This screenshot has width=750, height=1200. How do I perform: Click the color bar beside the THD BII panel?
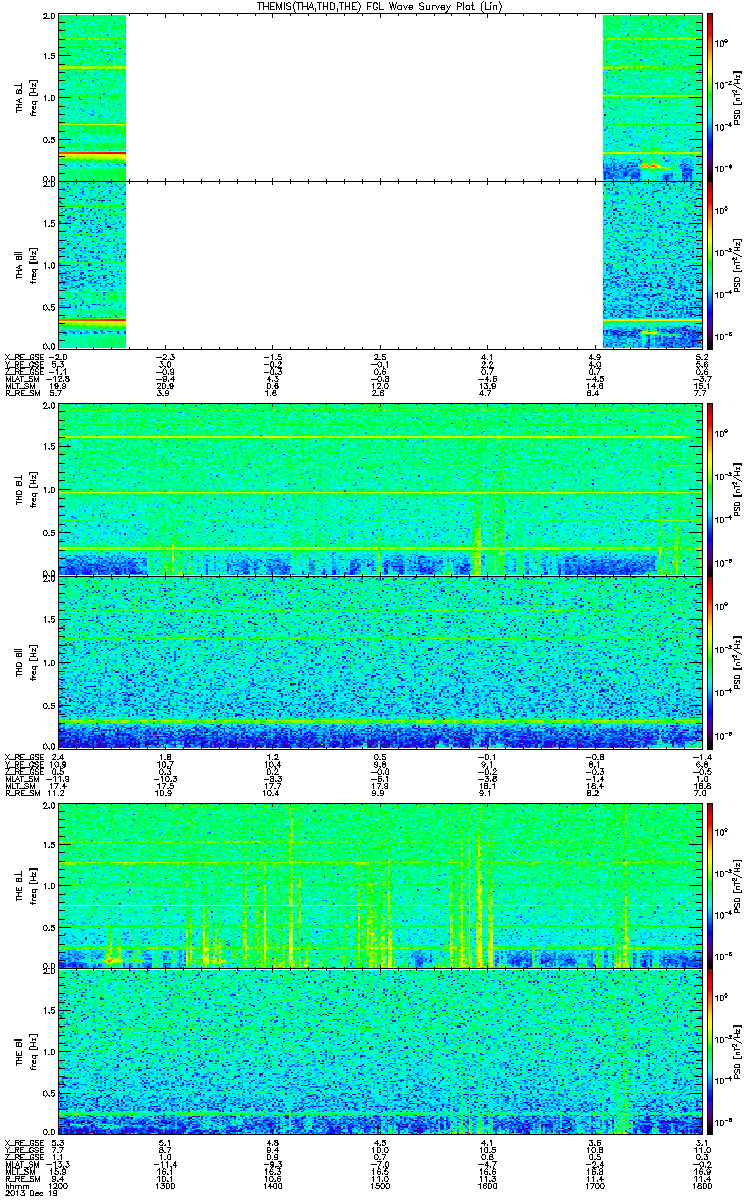click(710, 662)
